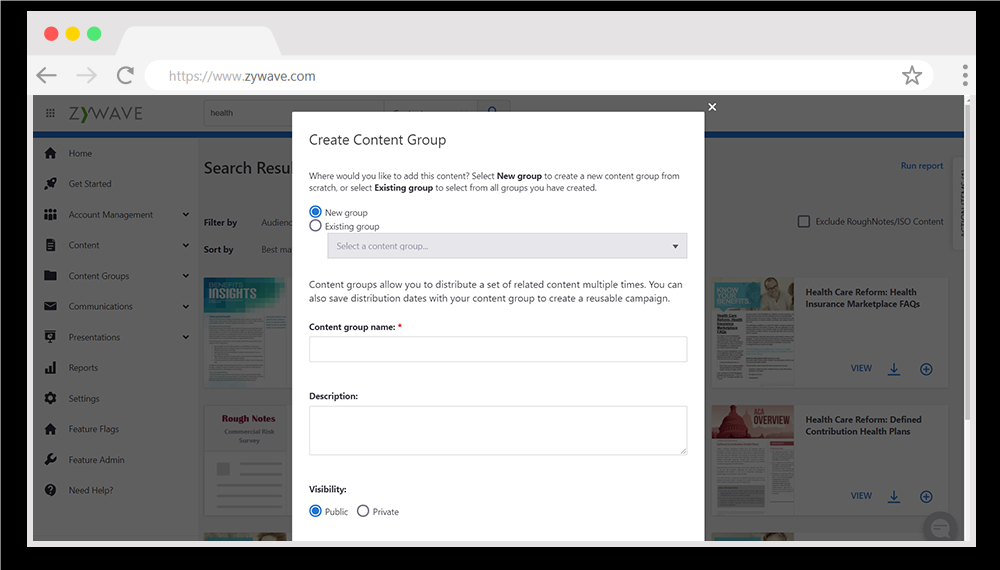Open the Insights document thumbnail
Image resolution: width=1000 pixels, height=570 pixels.
click(x=247, y=332)
